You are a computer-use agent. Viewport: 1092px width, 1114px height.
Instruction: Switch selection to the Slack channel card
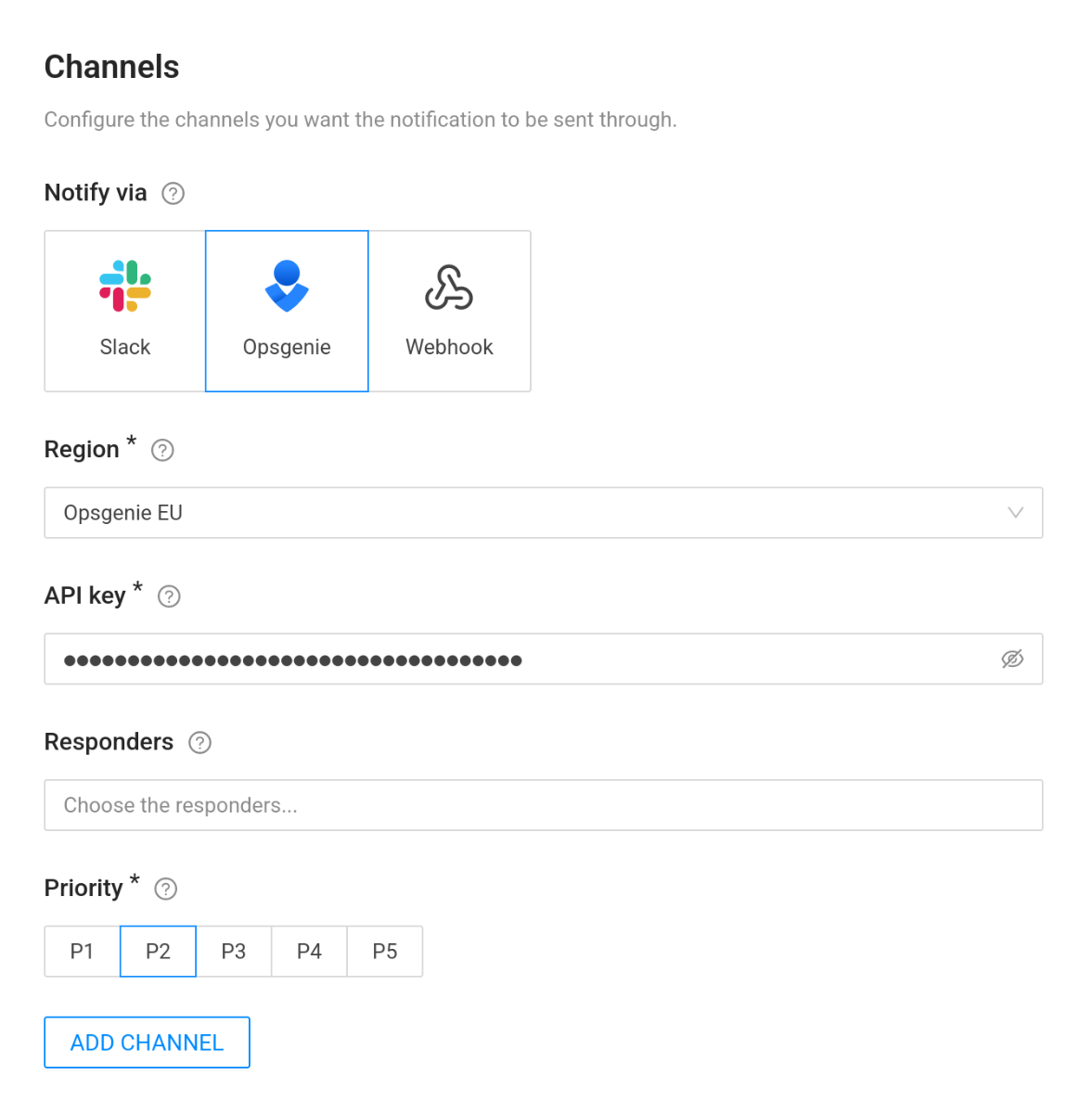pyautogui.click(x=124, y=311)
